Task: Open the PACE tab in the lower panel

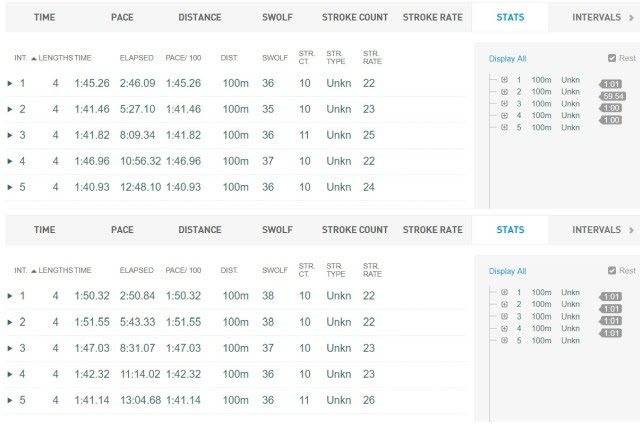Action: [x=122, y=230]
